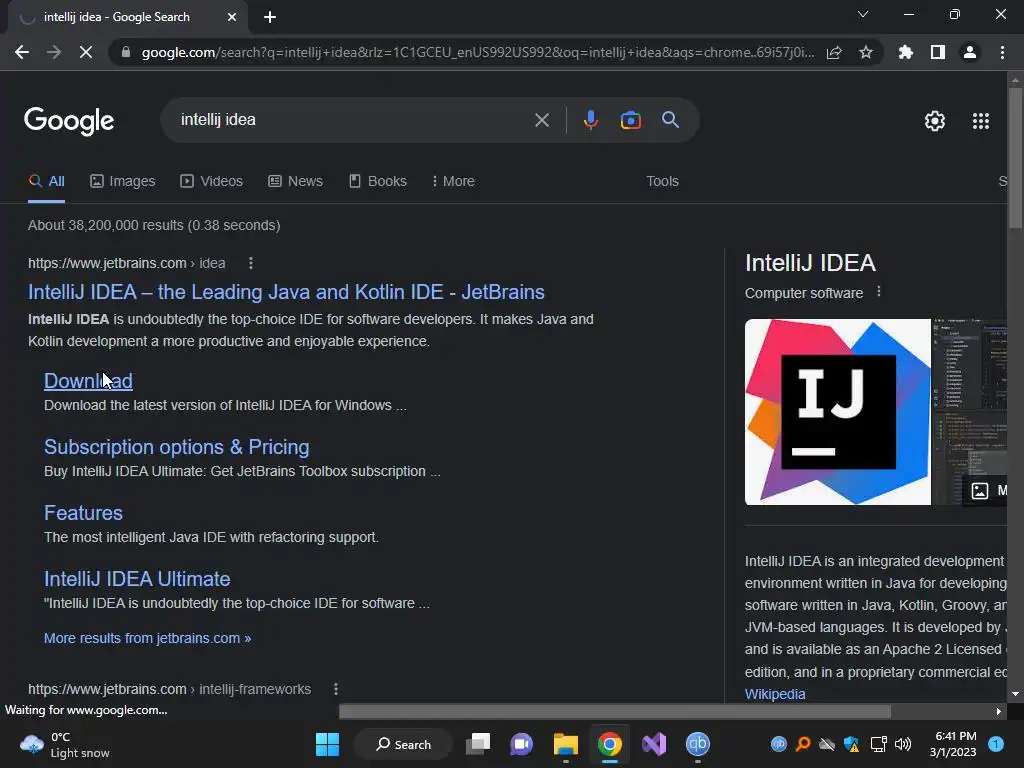Click inside the intellij idea search field
The height and width of the screenshot is (768, 1024).
353,120
